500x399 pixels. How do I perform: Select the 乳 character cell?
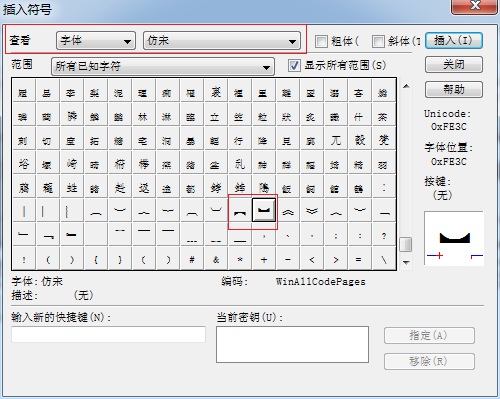coord(240,163)
